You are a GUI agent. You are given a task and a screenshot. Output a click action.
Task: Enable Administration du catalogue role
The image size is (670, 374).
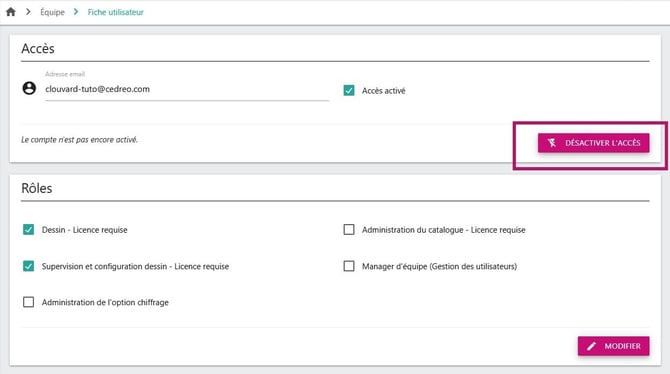(x=349, y=230)
